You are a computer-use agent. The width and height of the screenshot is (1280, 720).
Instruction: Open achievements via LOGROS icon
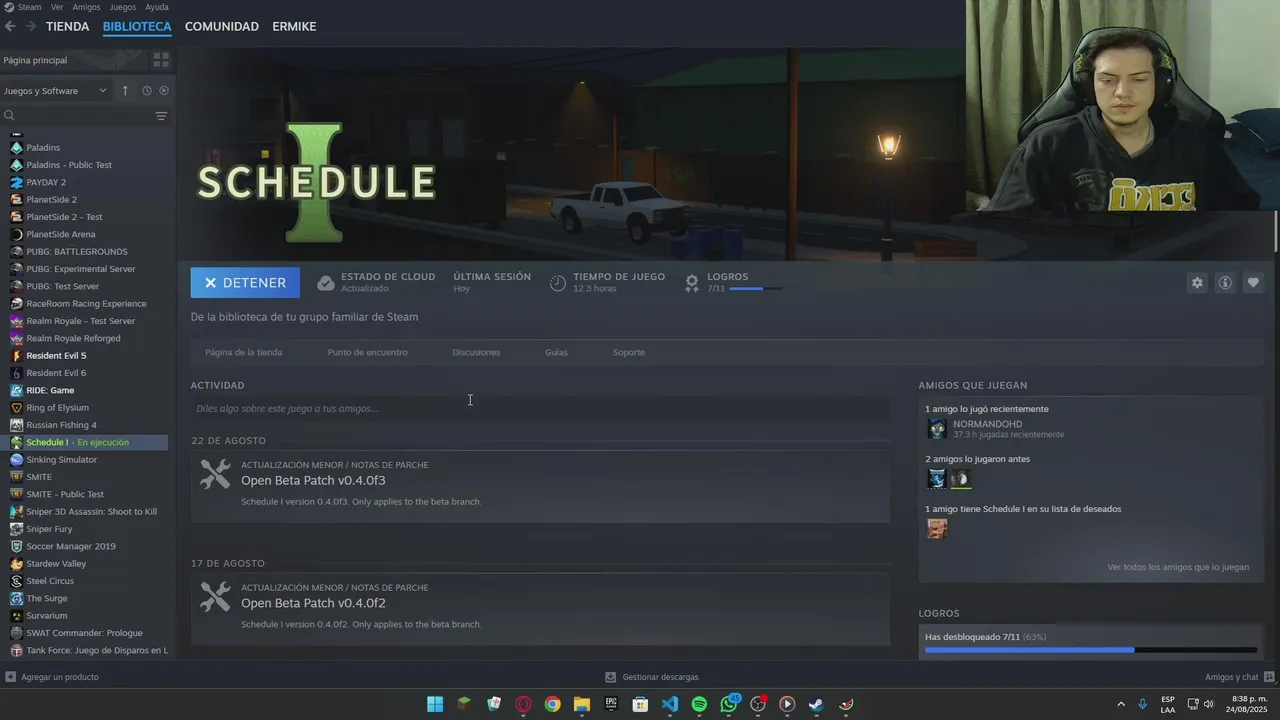coord(692,283)
